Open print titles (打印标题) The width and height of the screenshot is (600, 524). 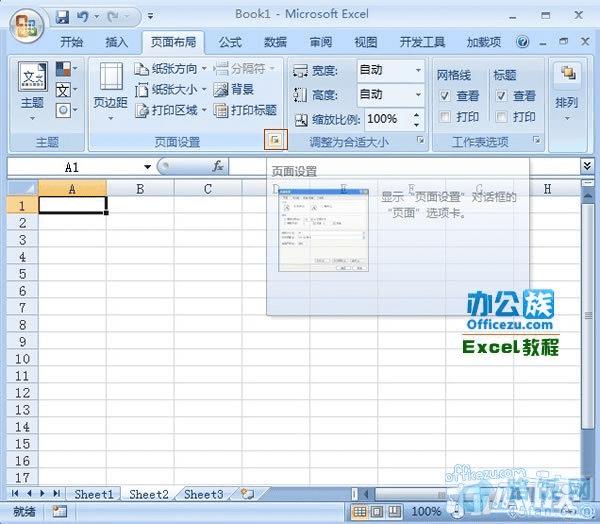click(x=245, y=110)
